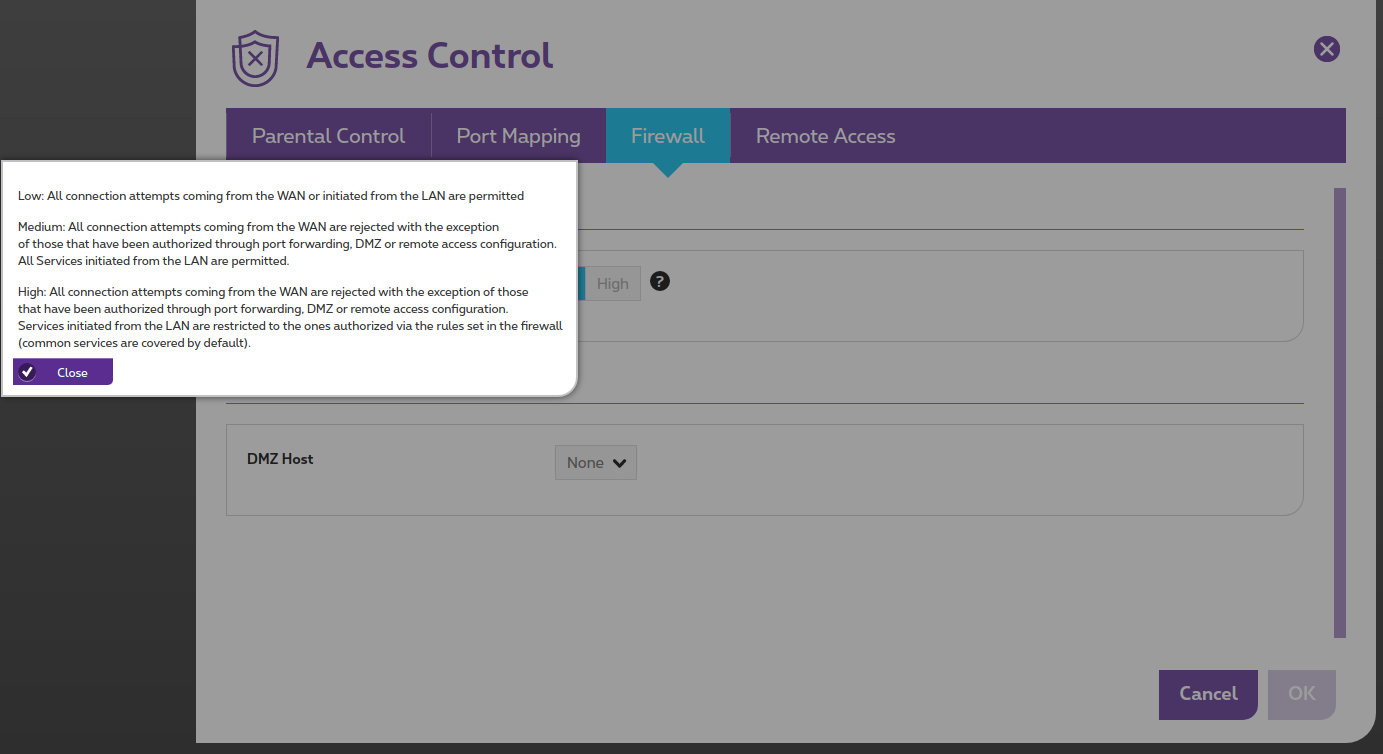
Task: Click the DMZ Host dropdown chevron arrow
Action: (619, 463)
